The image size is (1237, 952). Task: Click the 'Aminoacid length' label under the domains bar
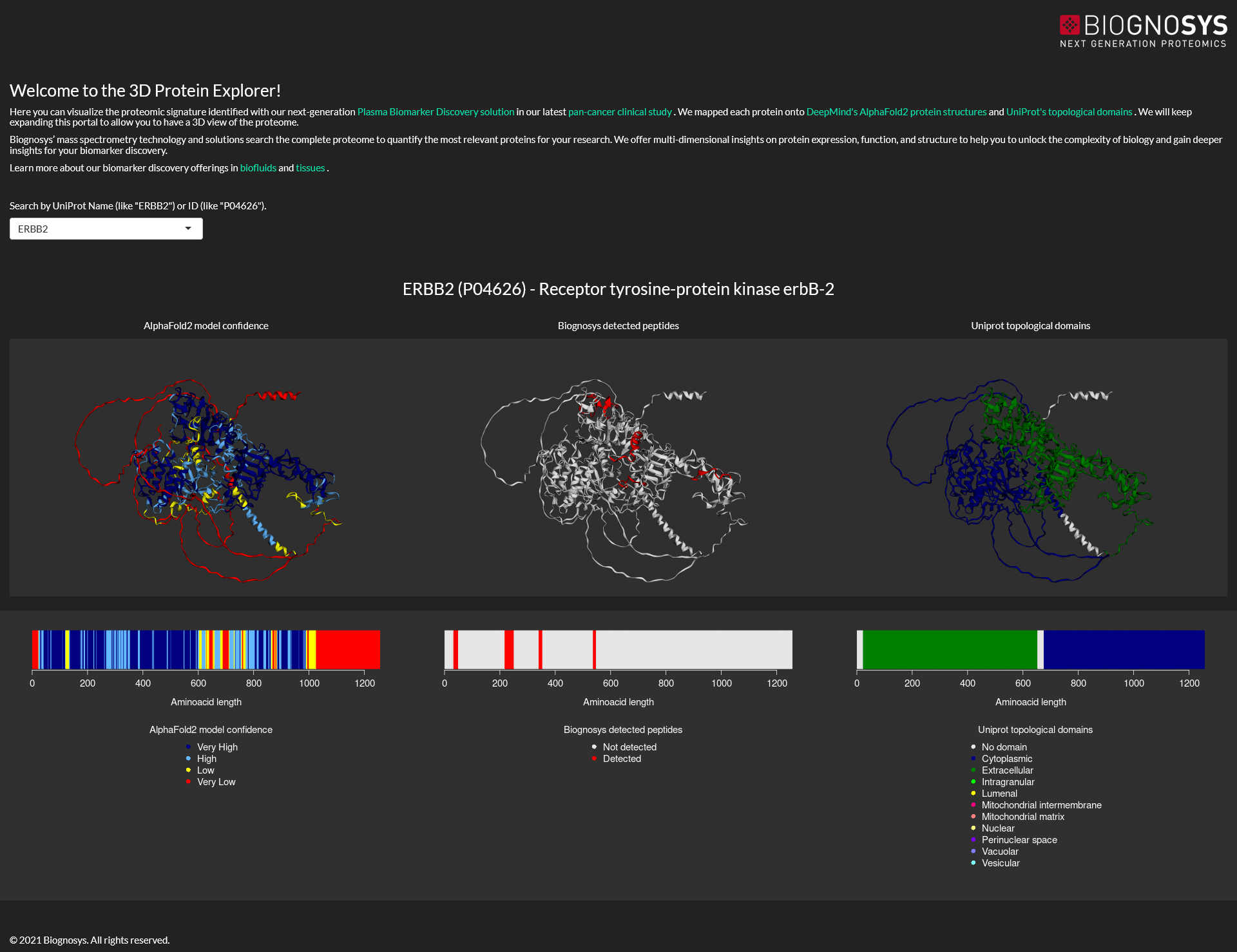[1031, 702]
